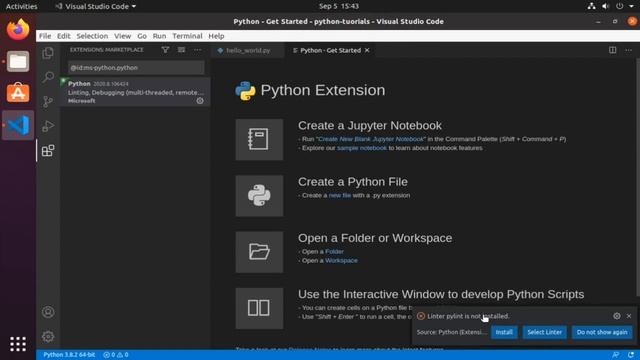Screen dimensions: 640x360
Task: Follow the new file link
Action: [340, 196]
